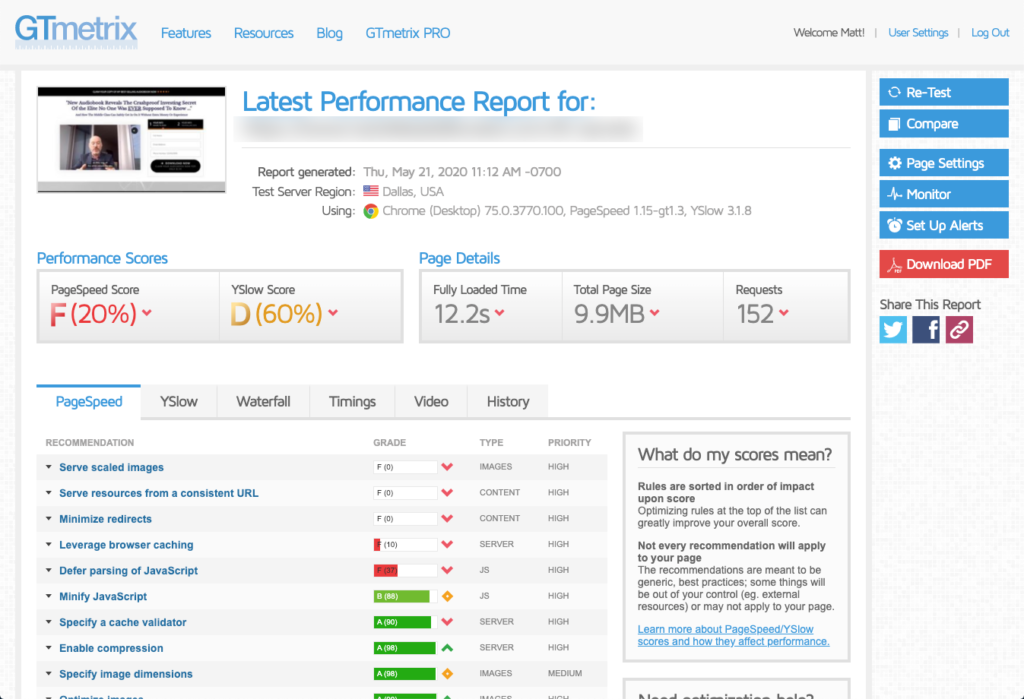The height and width of the screenshot is (699, 1024).
Task: Open the Waterfall tab
Action: (x=263, y=402)
